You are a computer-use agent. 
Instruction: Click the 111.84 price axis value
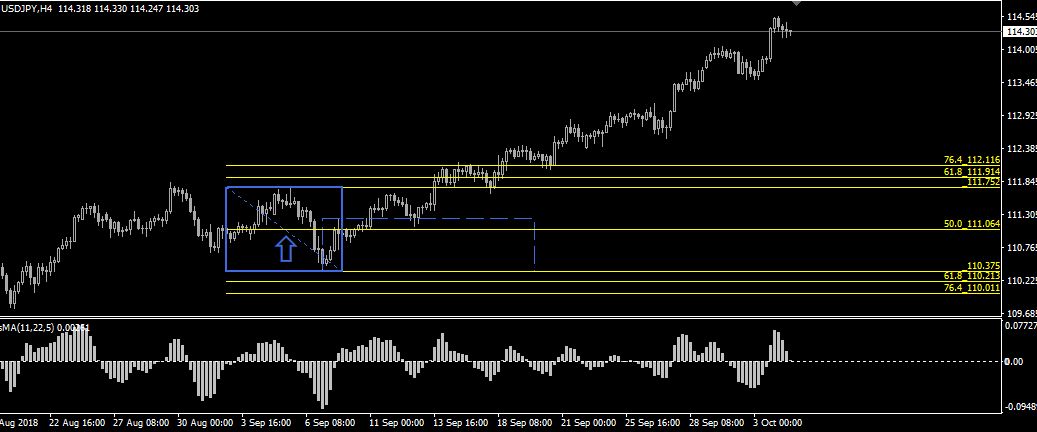(x=1022, y=182)
